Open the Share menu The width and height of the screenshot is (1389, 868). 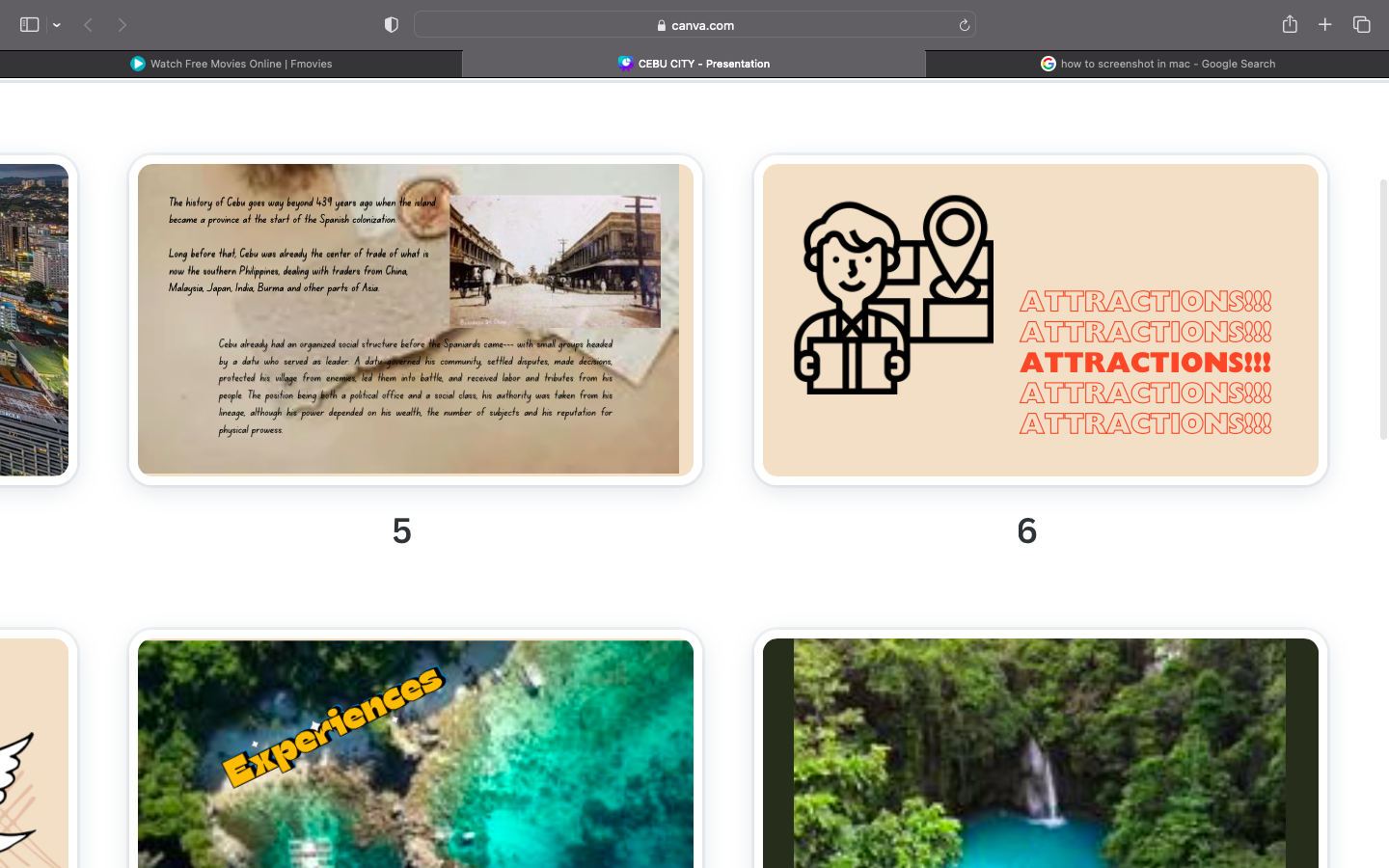[x=1290, y=24]
